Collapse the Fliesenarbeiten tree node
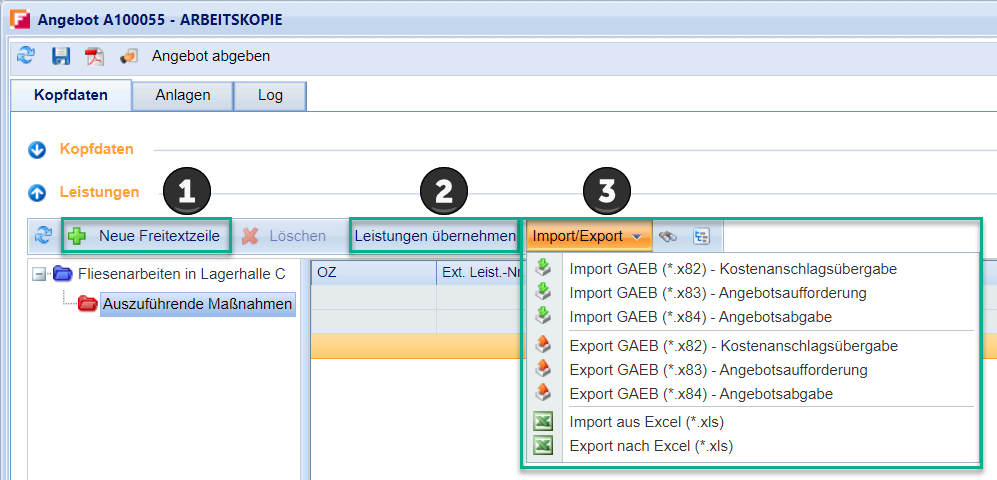Viewport: 997px width, 480px height. pyautogui.click(x=39, y=274)
